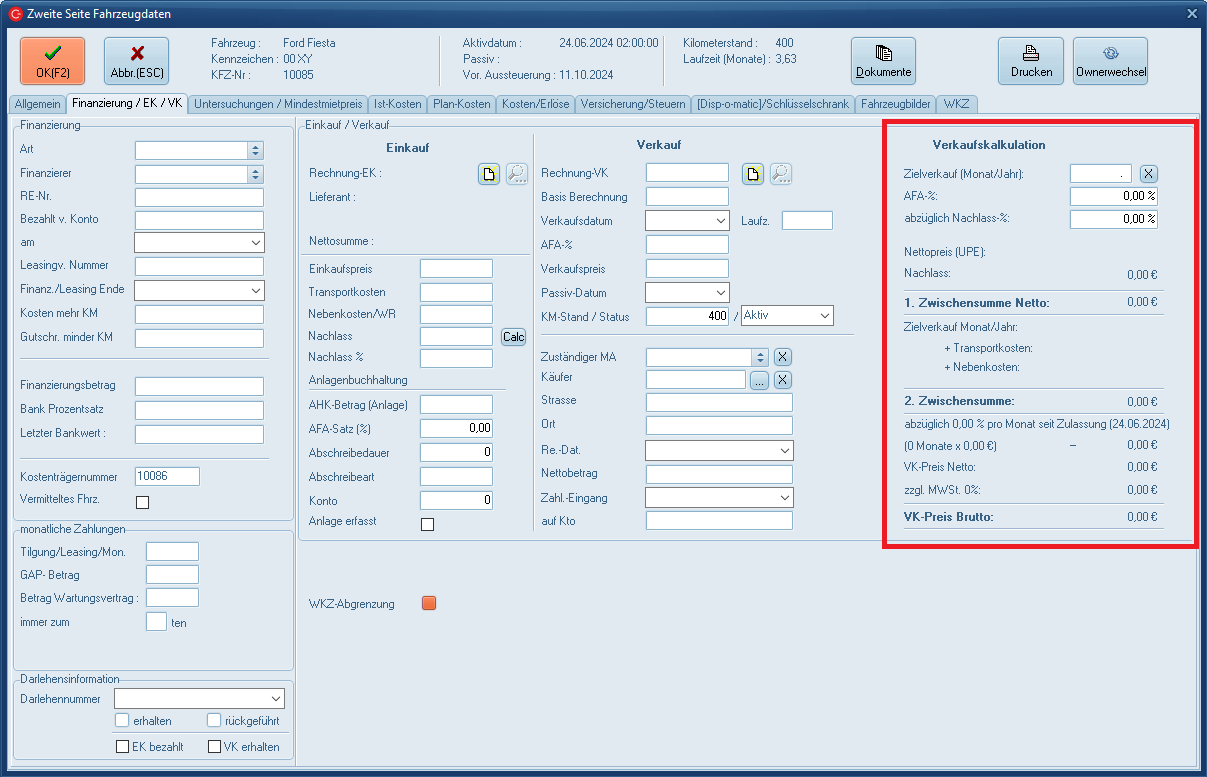Click the orange WKZ-Abgrenzung color box
Screen dimensions: 1207x777
click(x=429, y=603)
